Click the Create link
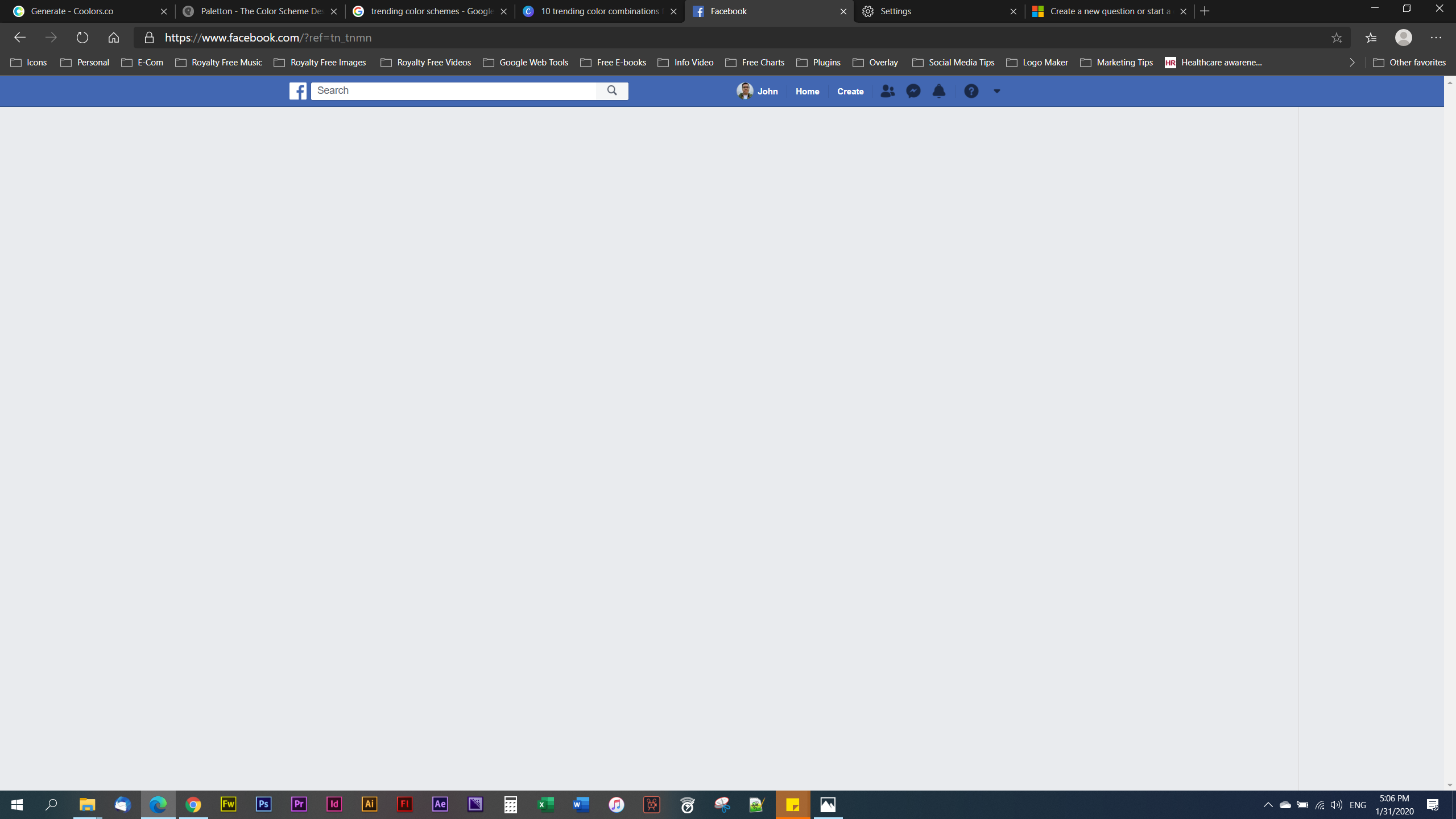The height and width of the screenshot is (819, 1456). tap(850, 91)
